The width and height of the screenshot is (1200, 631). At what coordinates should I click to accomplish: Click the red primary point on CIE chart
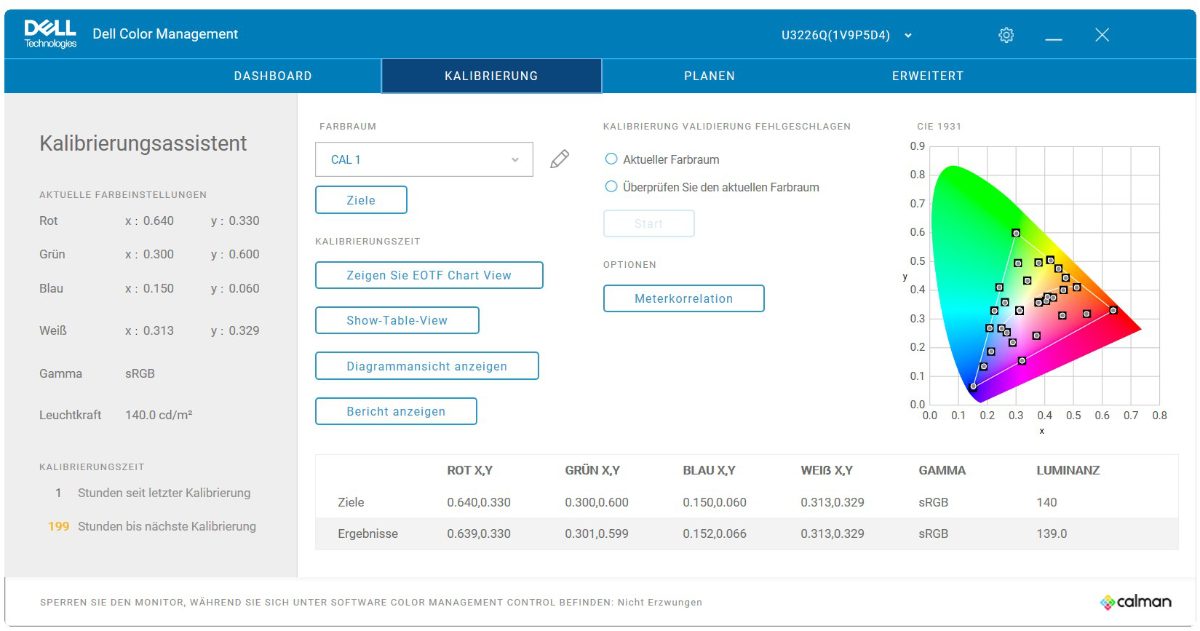[1114, 310]
